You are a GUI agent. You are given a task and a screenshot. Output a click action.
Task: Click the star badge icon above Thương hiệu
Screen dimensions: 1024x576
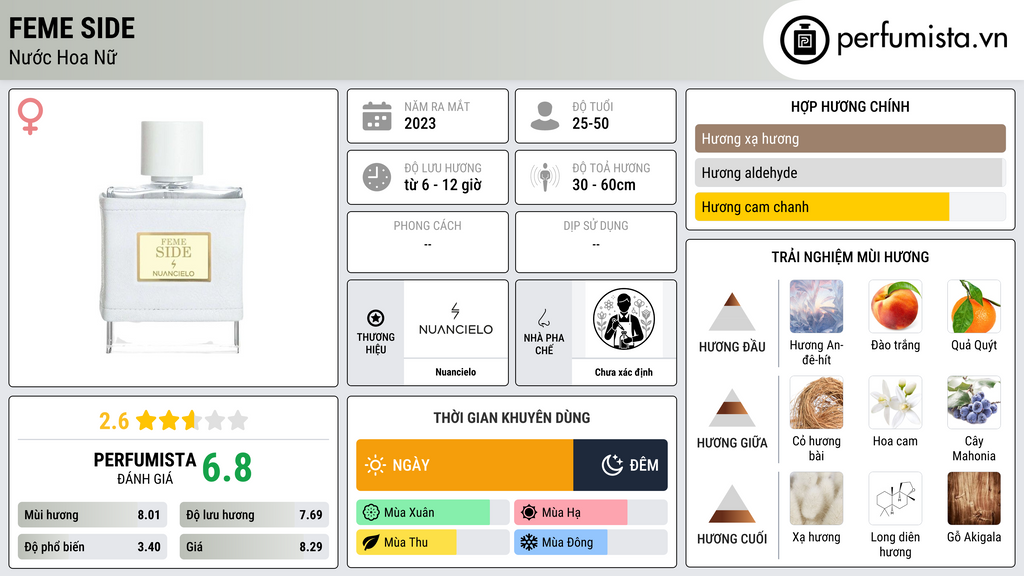(376, 318)
